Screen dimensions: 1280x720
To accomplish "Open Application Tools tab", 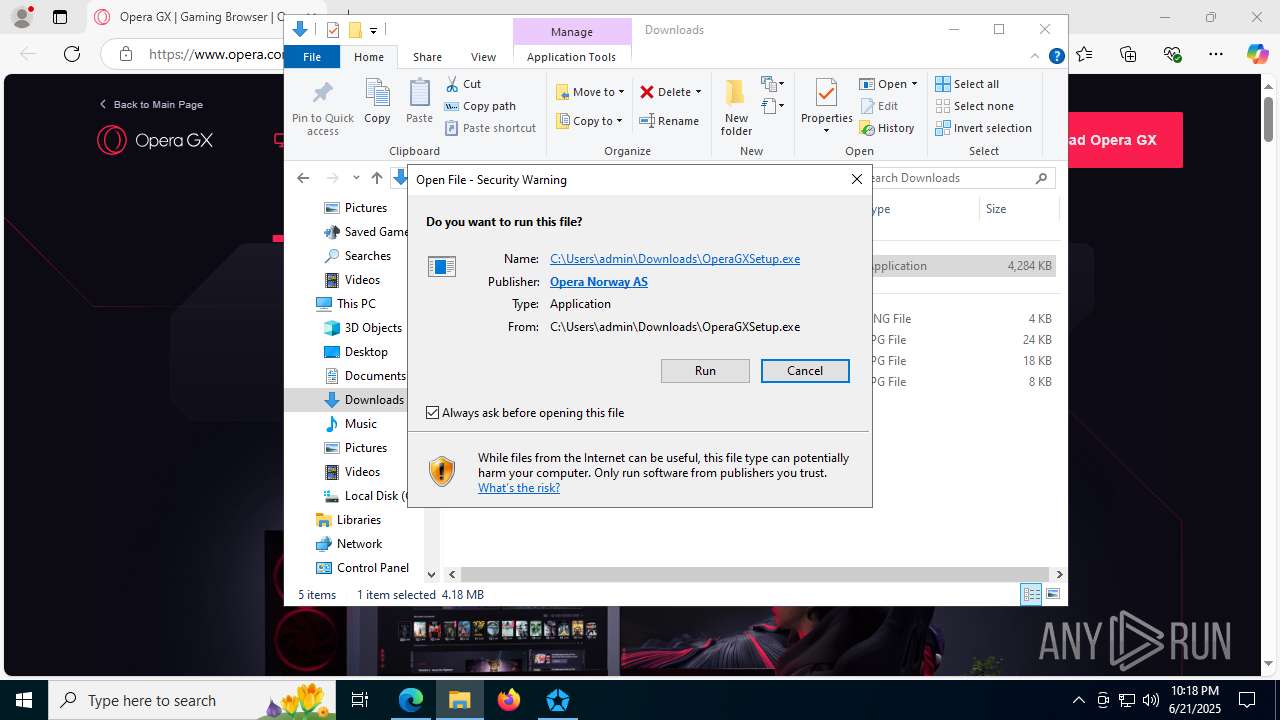I will [x=571, y=57].
